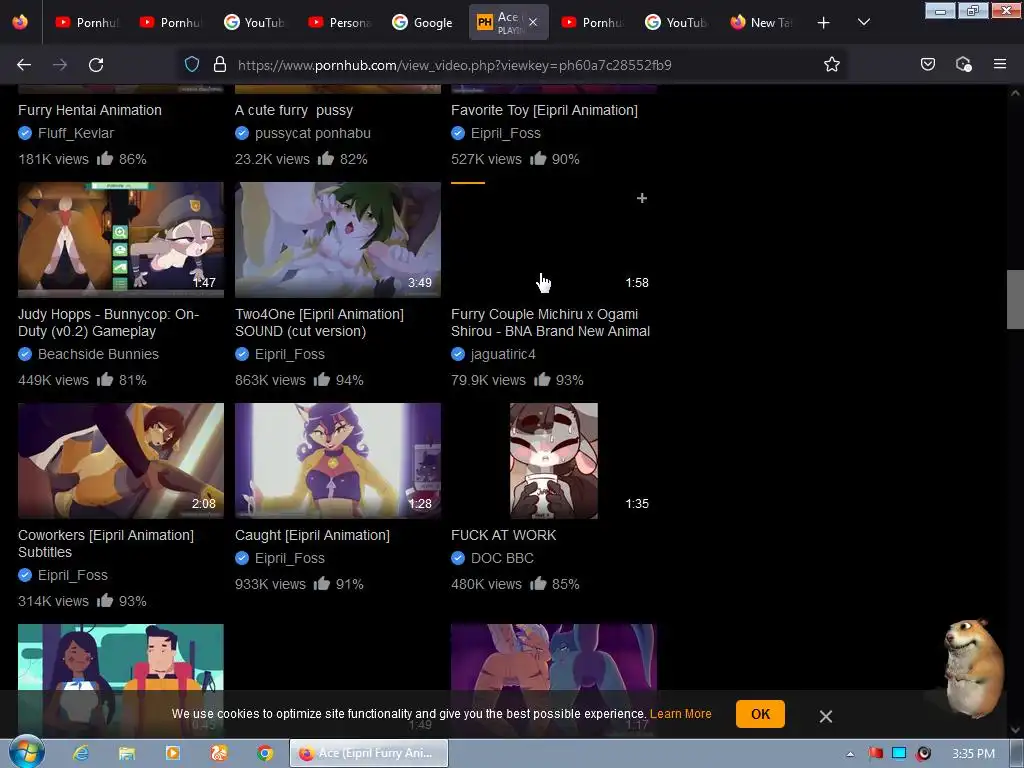Expand the list all tabs chevron
The image size is (1024, 768).
click(x=863, y=22)
